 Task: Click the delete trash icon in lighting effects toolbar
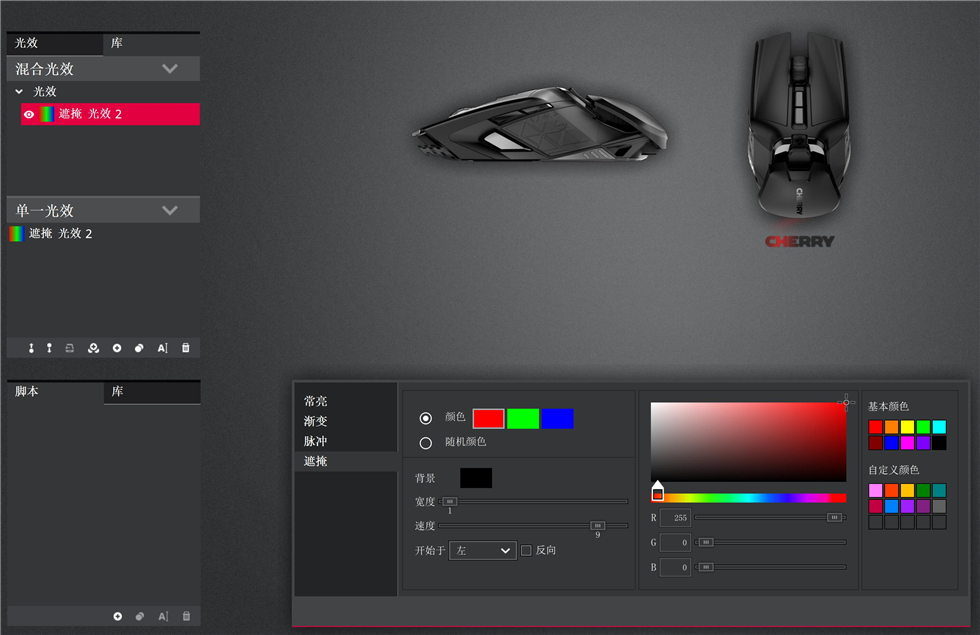(x=185, y=348)
